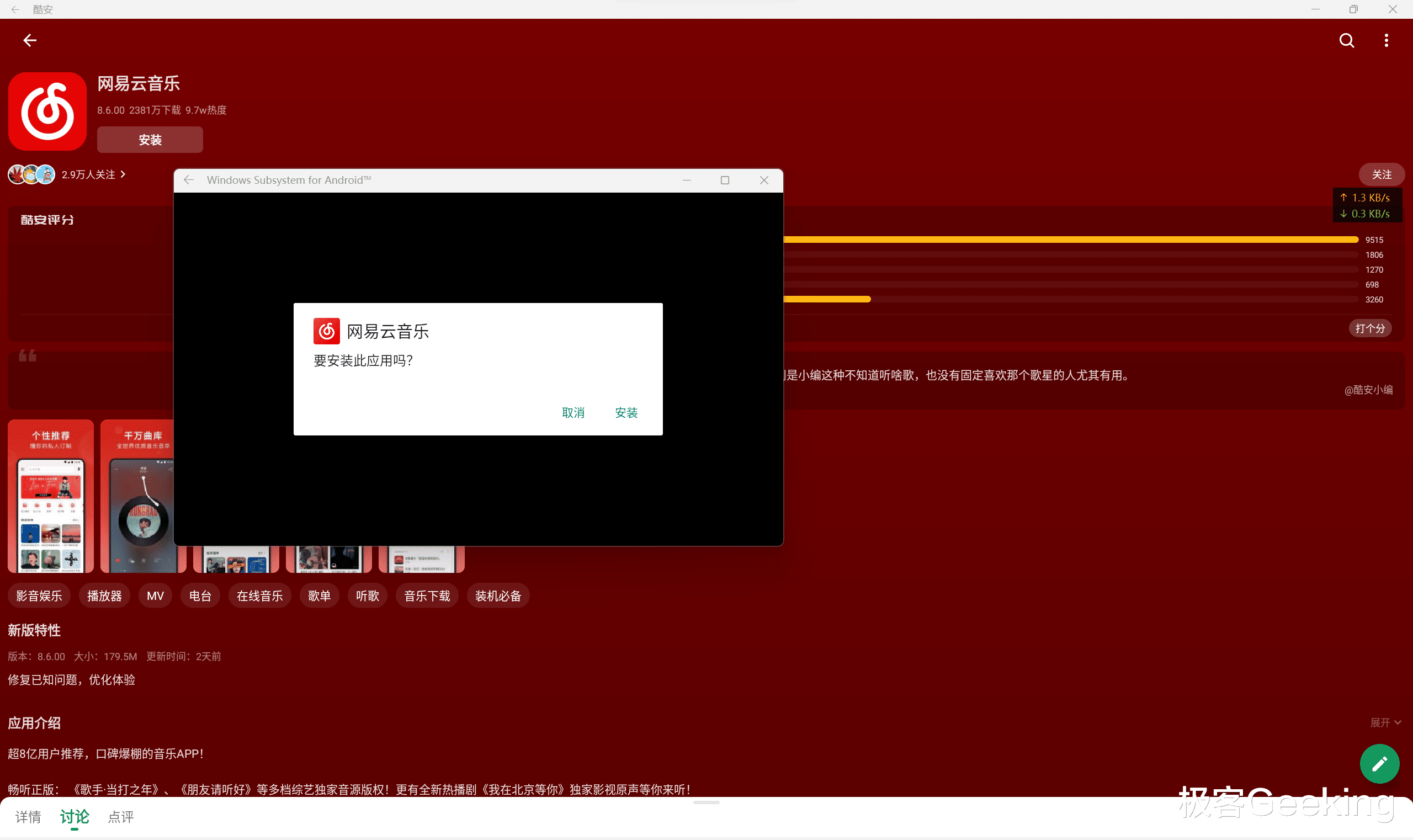Select the 影音娱乐 tag
Screen dimensions: 1413x840
tap(39, 596)
